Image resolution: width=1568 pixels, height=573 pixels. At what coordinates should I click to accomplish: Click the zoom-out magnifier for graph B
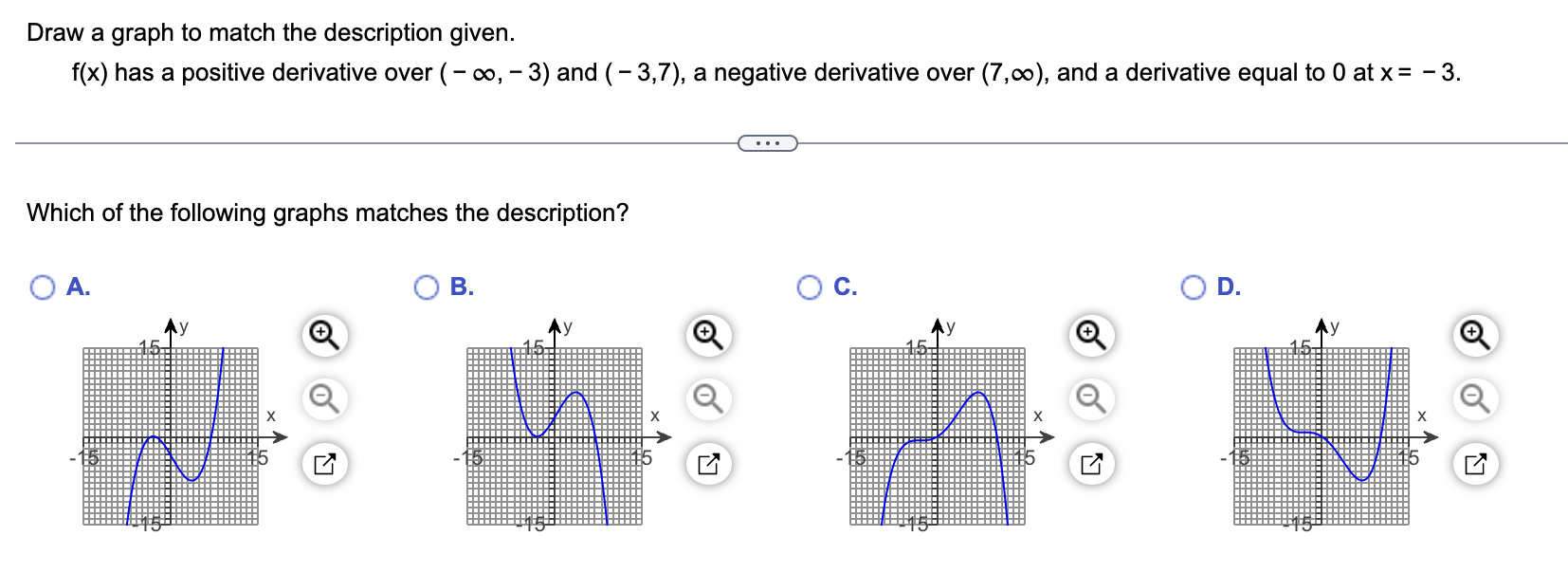[x=706, y=399]
